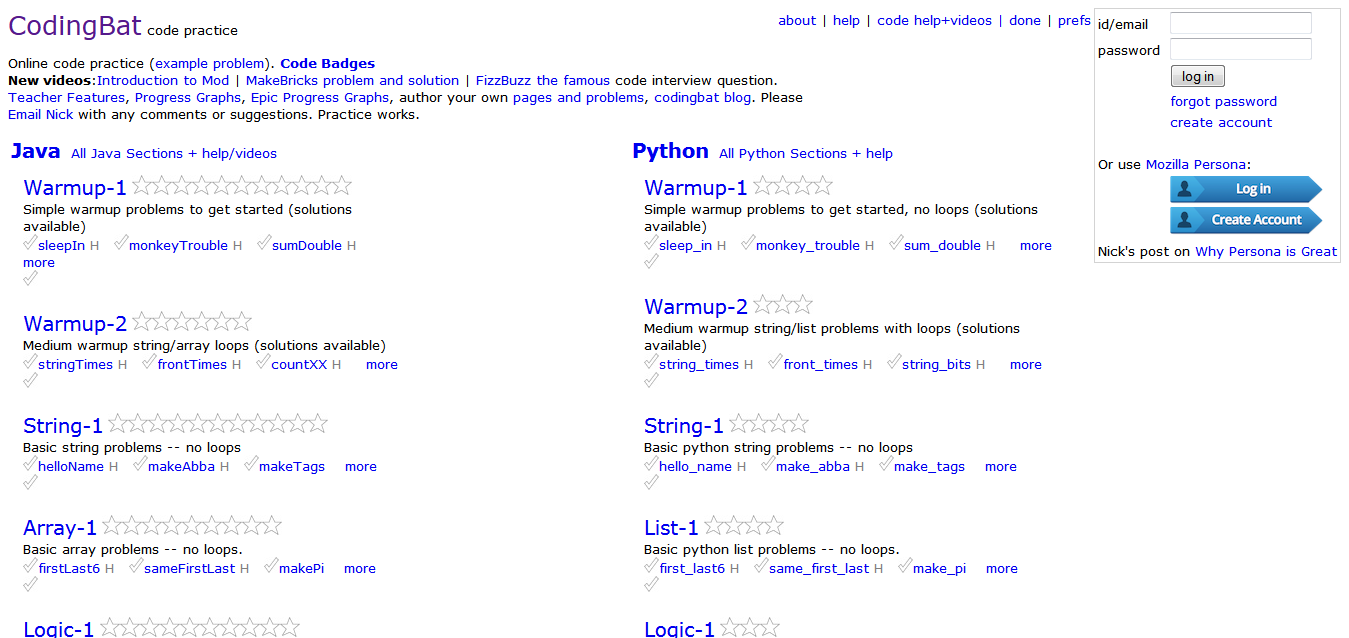
Task: Click the checkmark icon before Python string_bits
Action: click(894, 362)
